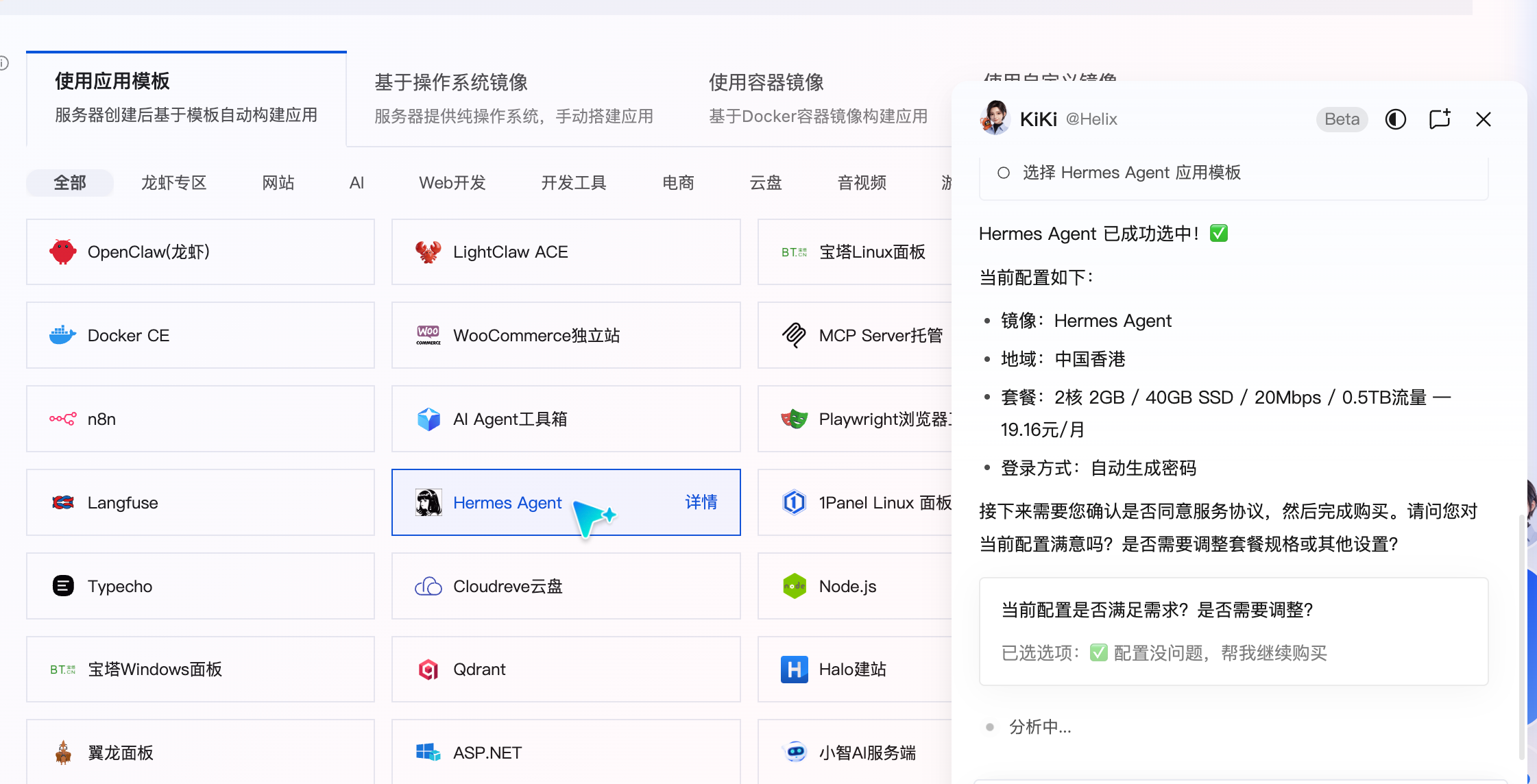The image size is (1537, 784).
Task: Select the 电商 category filter
Action: [678, 182]
